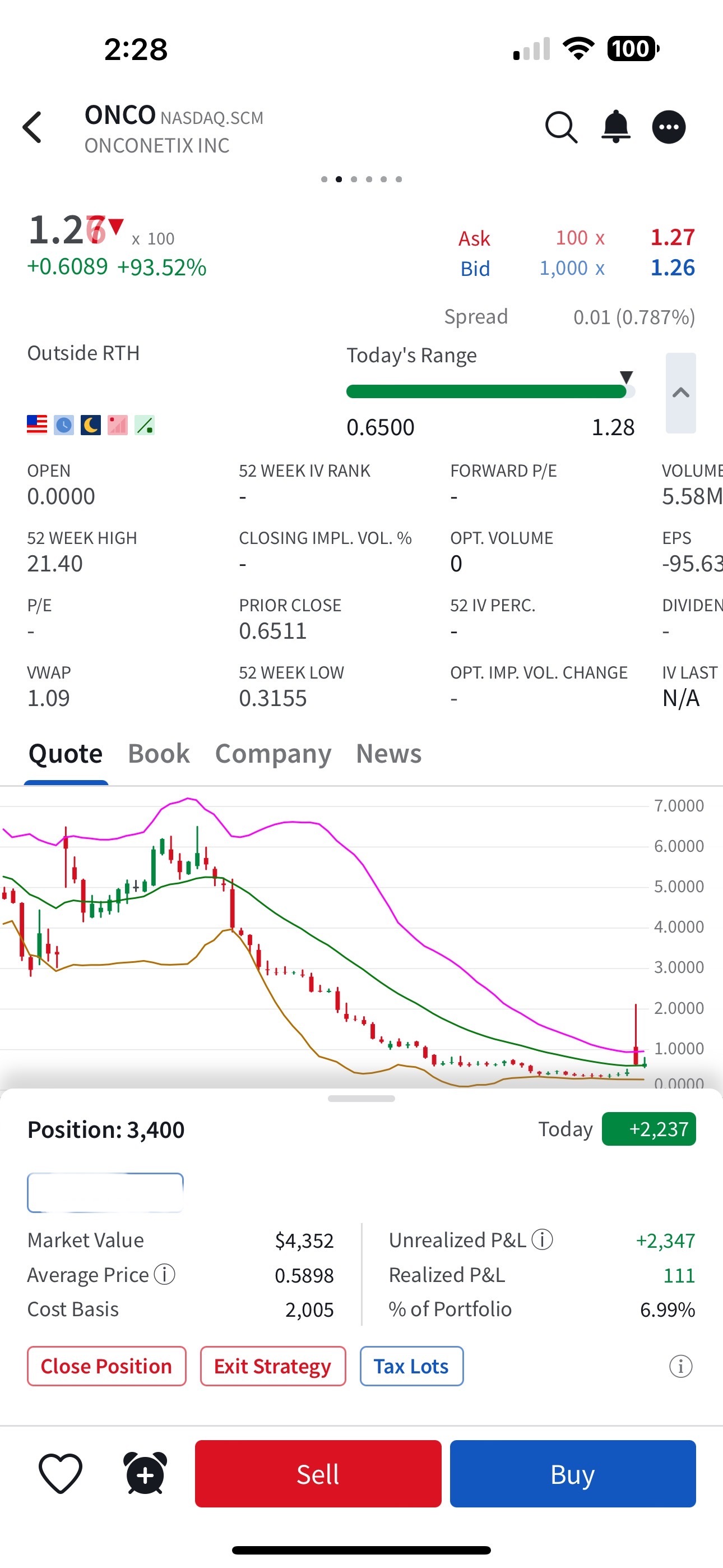Tap the Cost Basis value 2,005
Viewport: 723px width, 1568px height.
click(310, 1309)
